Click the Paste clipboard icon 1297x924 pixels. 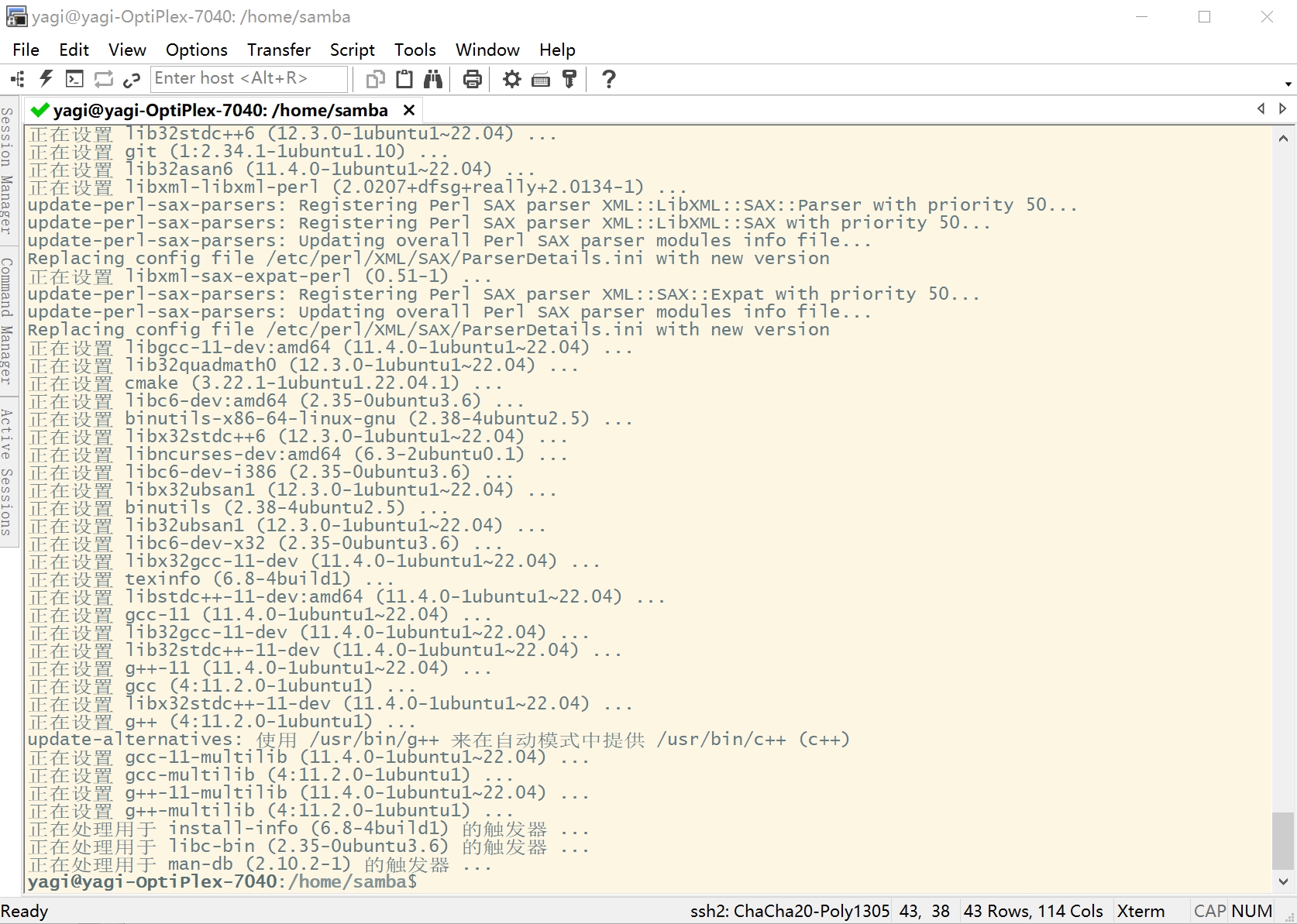click(404, 79)
